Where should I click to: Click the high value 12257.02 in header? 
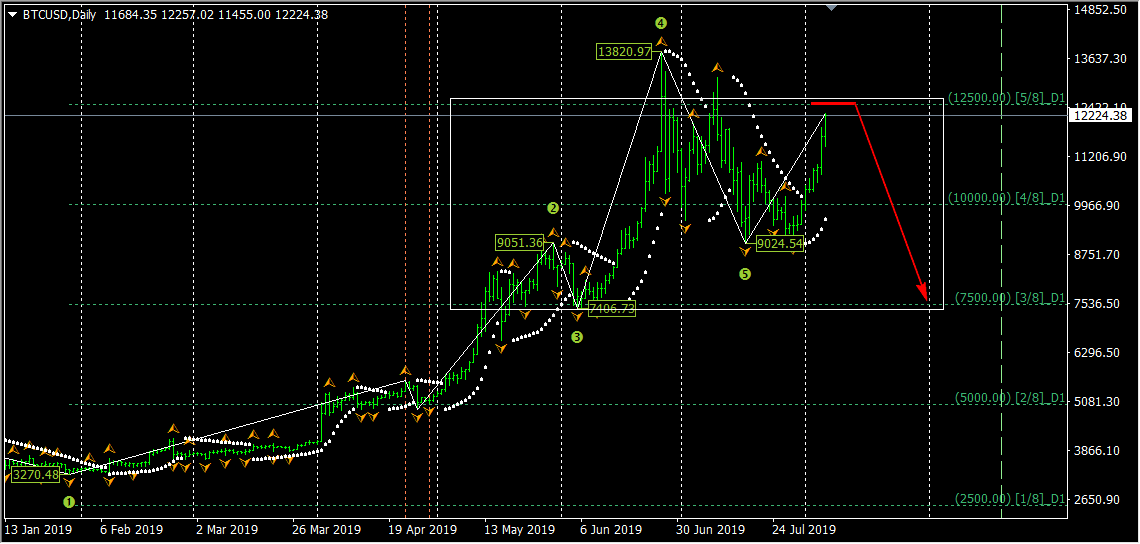188,15
